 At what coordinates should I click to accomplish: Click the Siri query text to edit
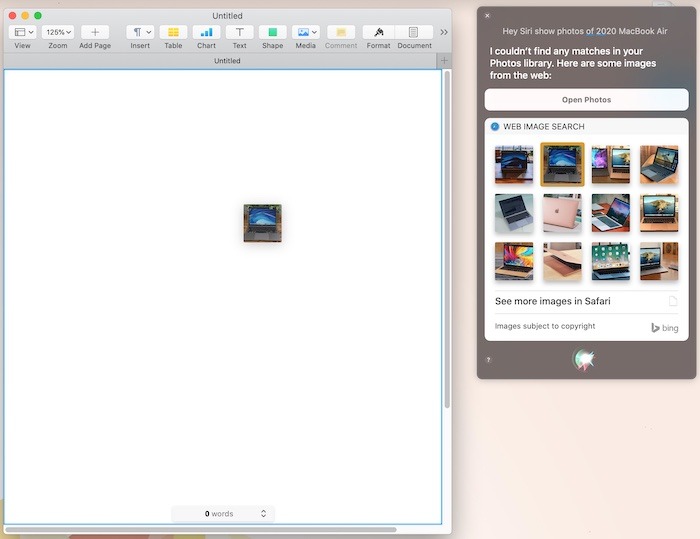pos(585,31)
